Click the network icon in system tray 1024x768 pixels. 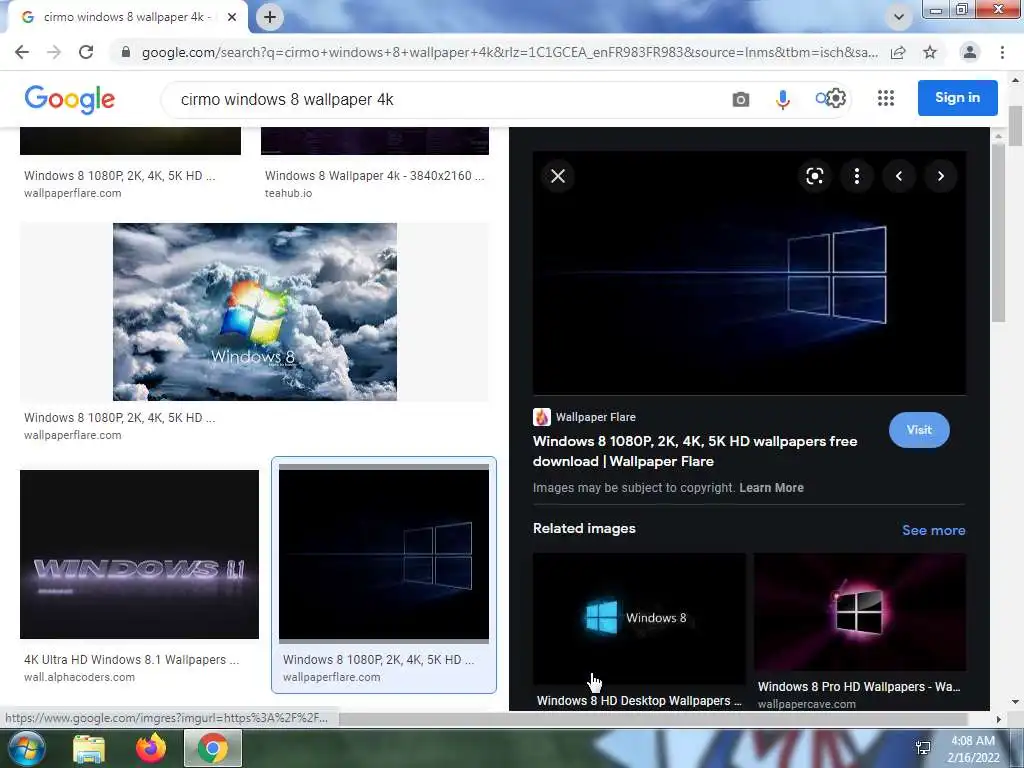coord(923,748)
